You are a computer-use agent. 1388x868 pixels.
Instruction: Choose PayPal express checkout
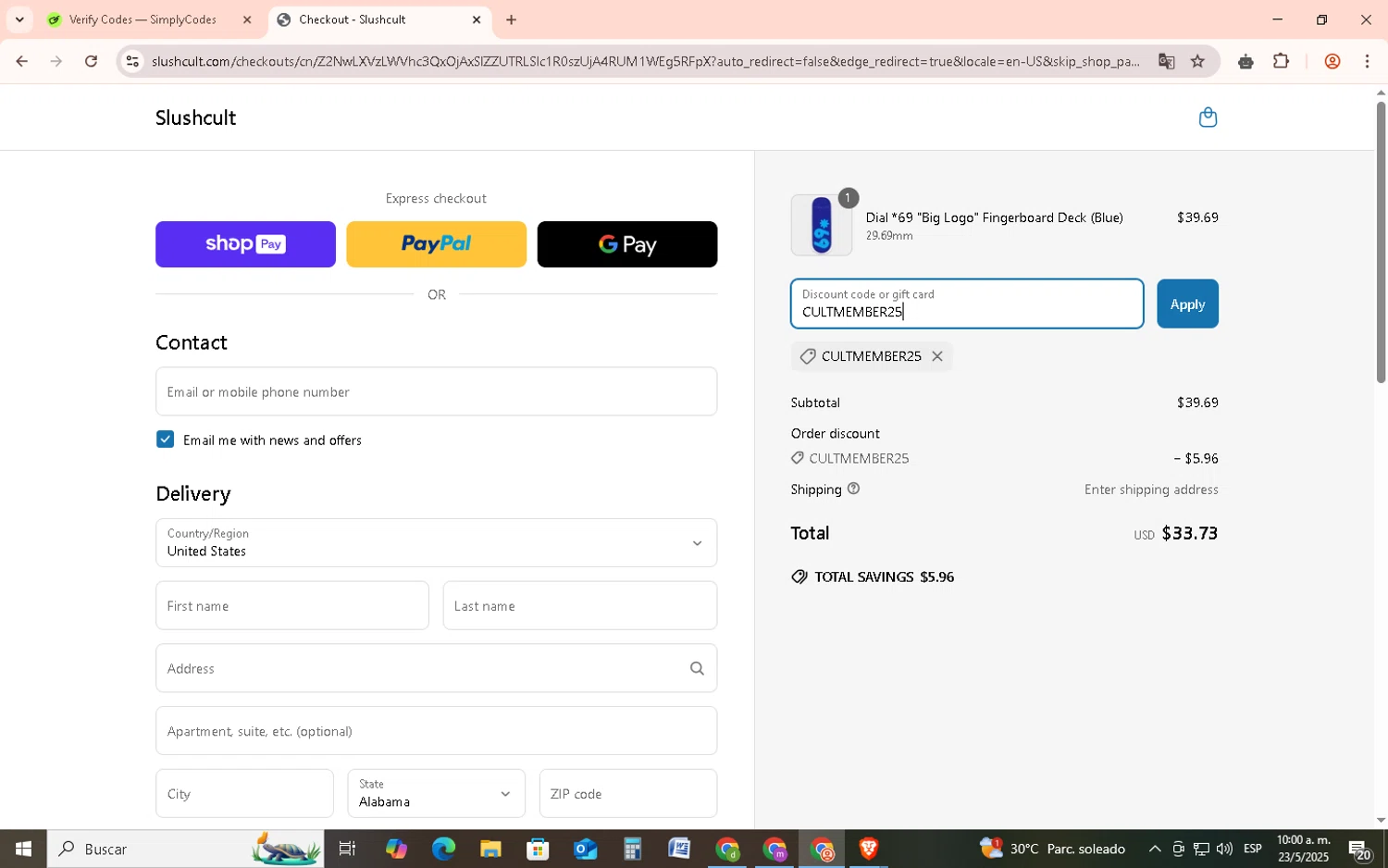point(436,244)
